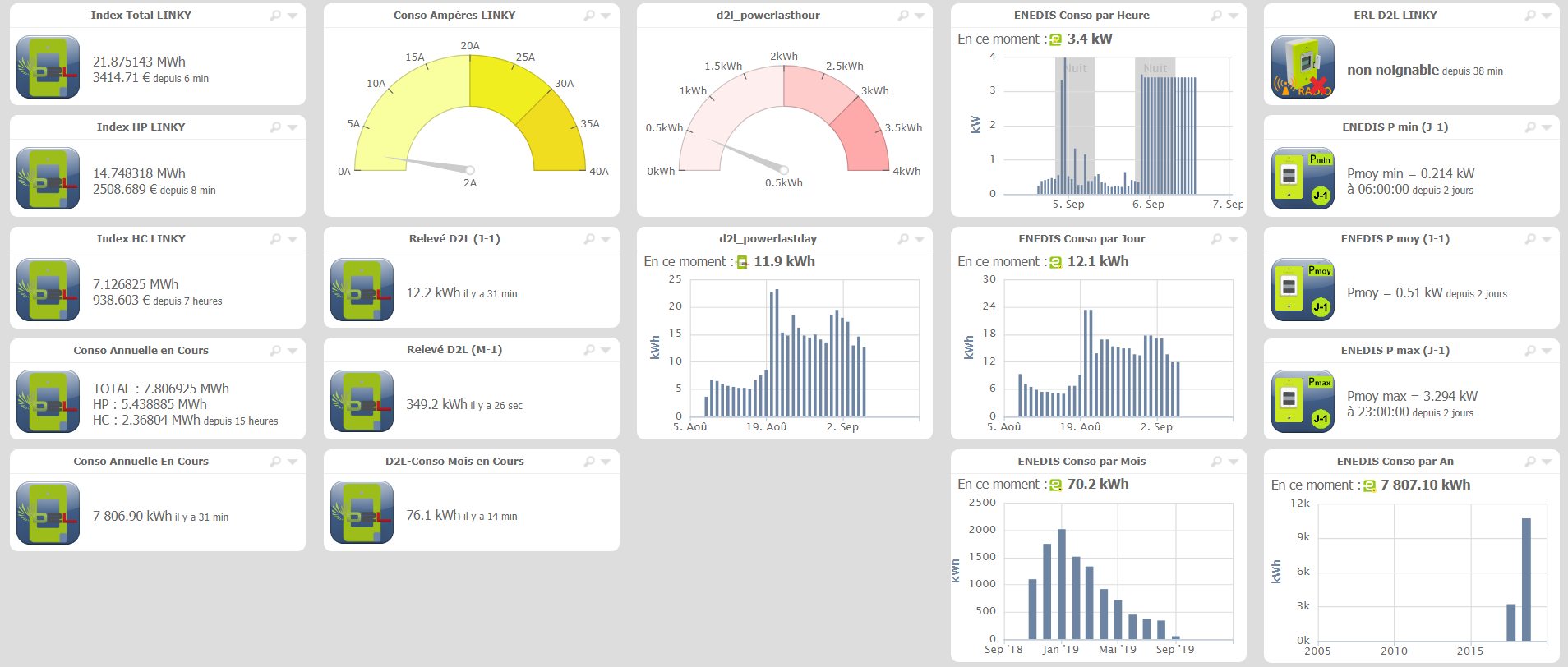Expand dropdown arrow on Index Total LINKY widget
This screenshot has height=667, width=1568.
[293, 16]
